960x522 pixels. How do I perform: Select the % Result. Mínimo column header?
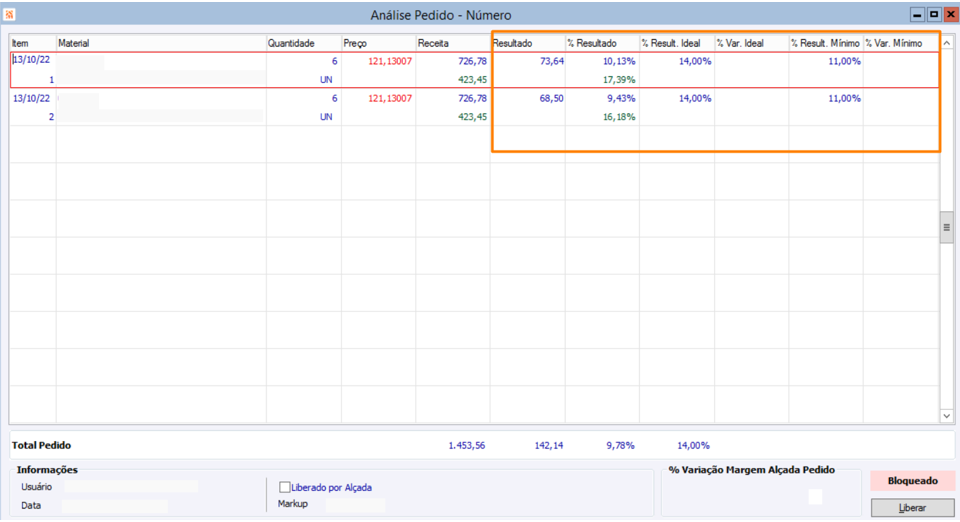825,44
